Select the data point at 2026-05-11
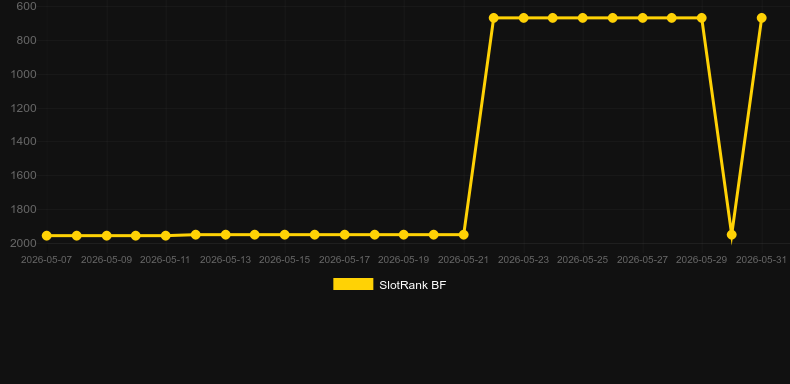The image size is (790, 384). point(166,236)
